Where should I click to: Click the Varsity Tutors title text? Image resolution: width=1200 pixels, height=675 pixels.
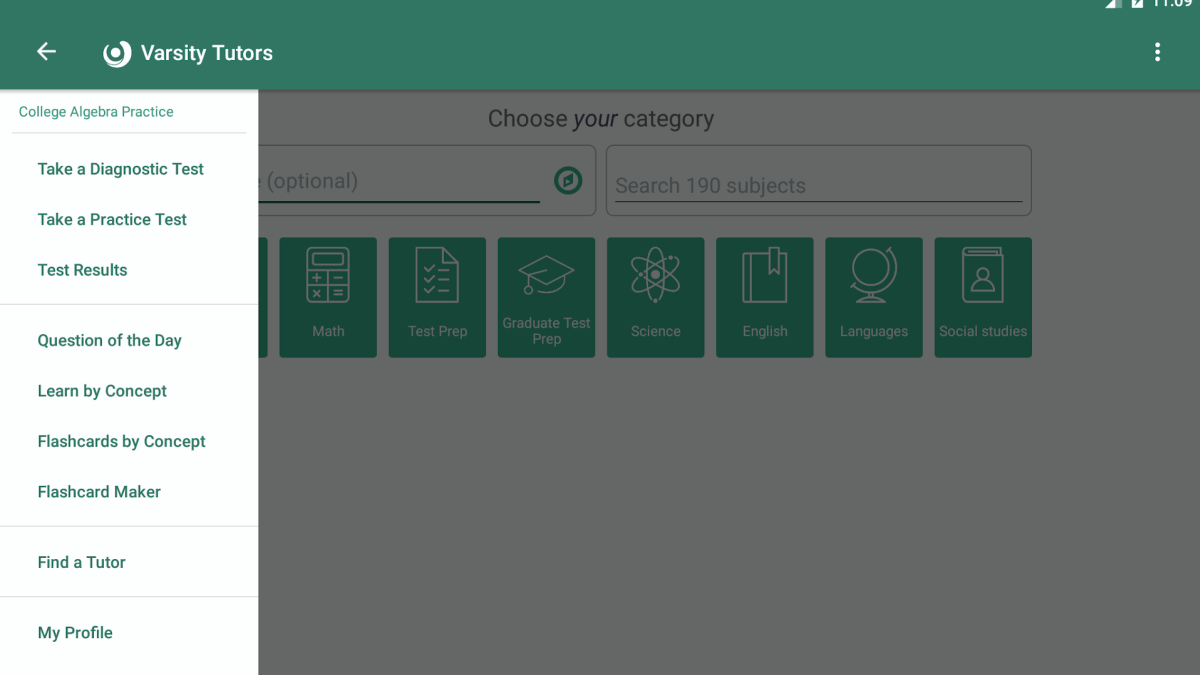[x=207, y=53]
